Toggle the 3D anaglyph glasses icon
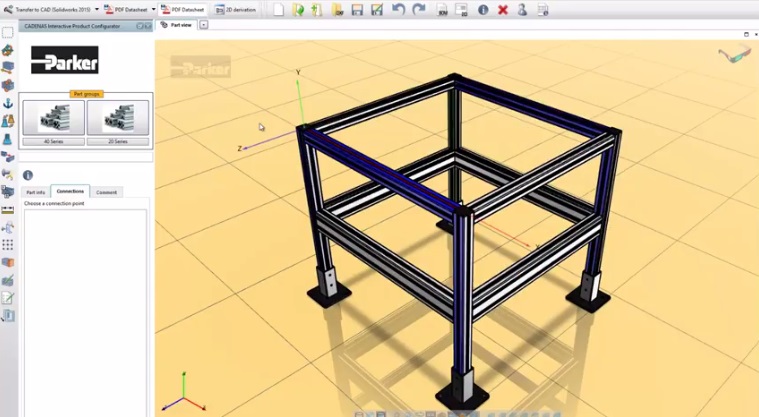Image resolution: width=759 pixels, height=417 pixels. coord(734,55)
